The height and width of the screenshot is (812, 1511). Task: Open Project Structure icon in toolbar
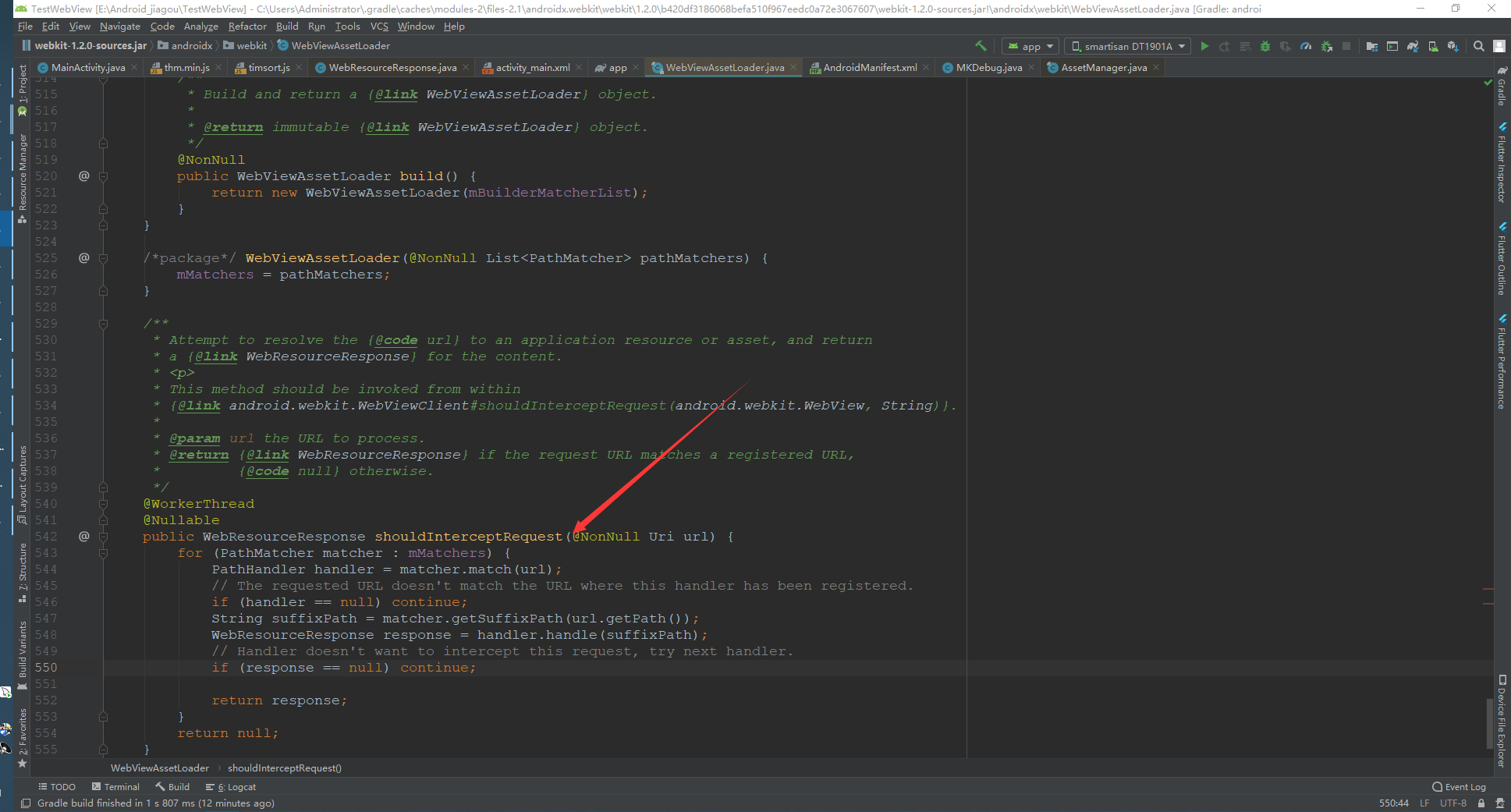[1372, 46]
